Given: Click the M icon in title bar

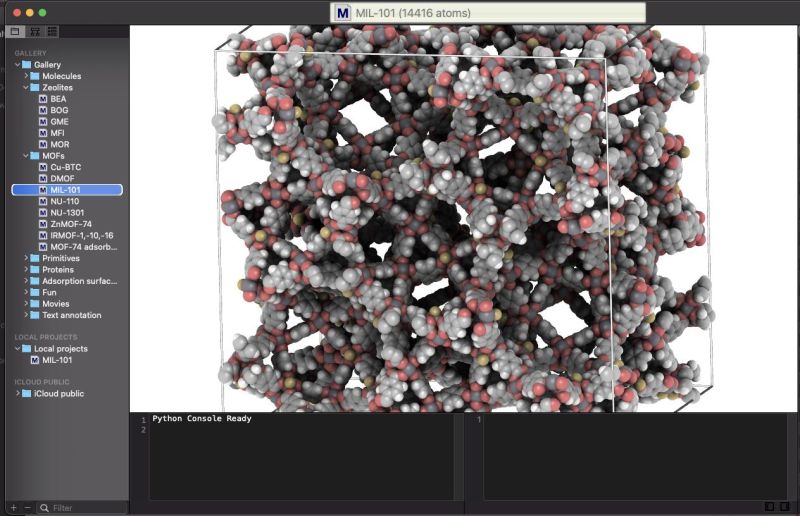Looking at the screenshot, I should 343,13.
